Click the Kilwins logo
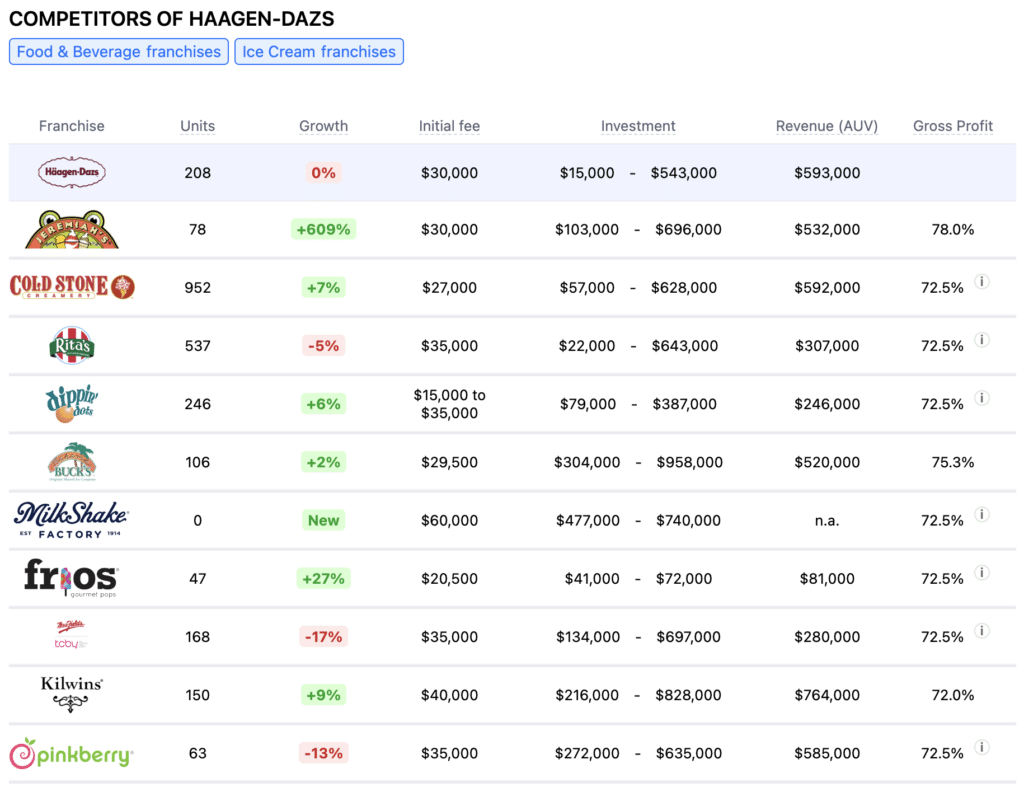 coord(71,694)
